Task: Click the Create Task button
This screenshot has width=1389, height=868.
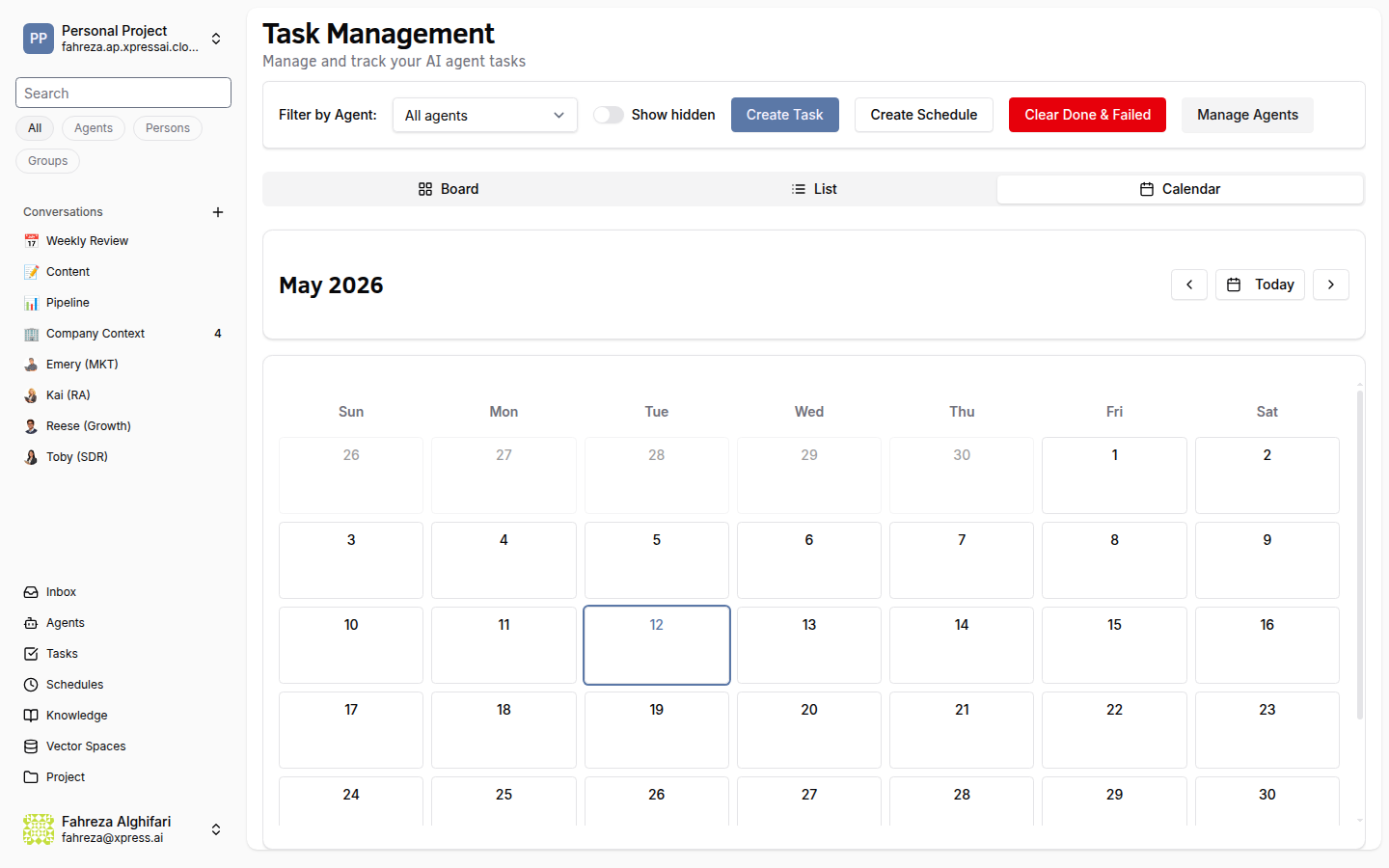Action: 785,115
